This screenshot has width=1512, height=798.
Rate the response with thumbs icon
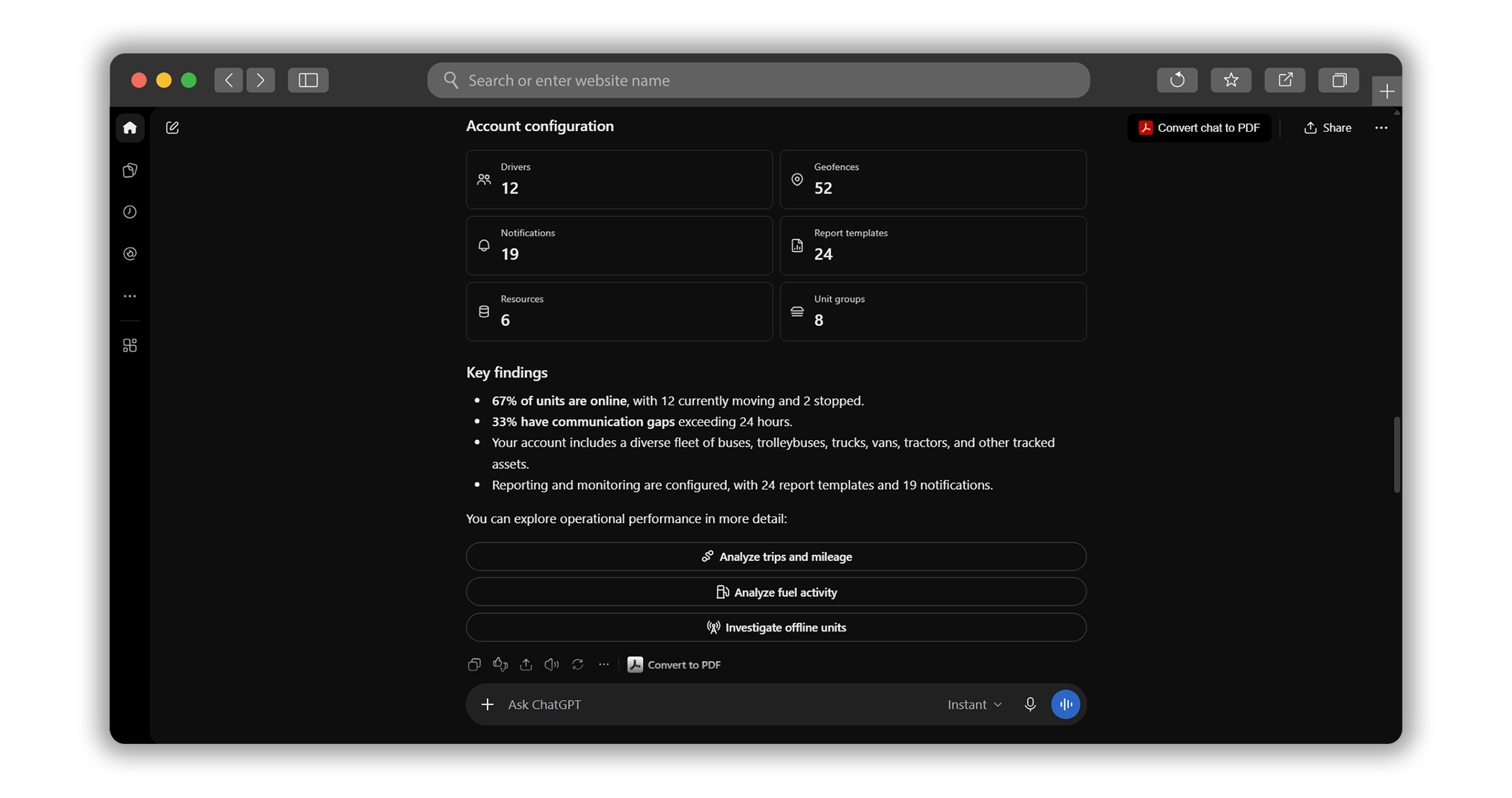500,664
